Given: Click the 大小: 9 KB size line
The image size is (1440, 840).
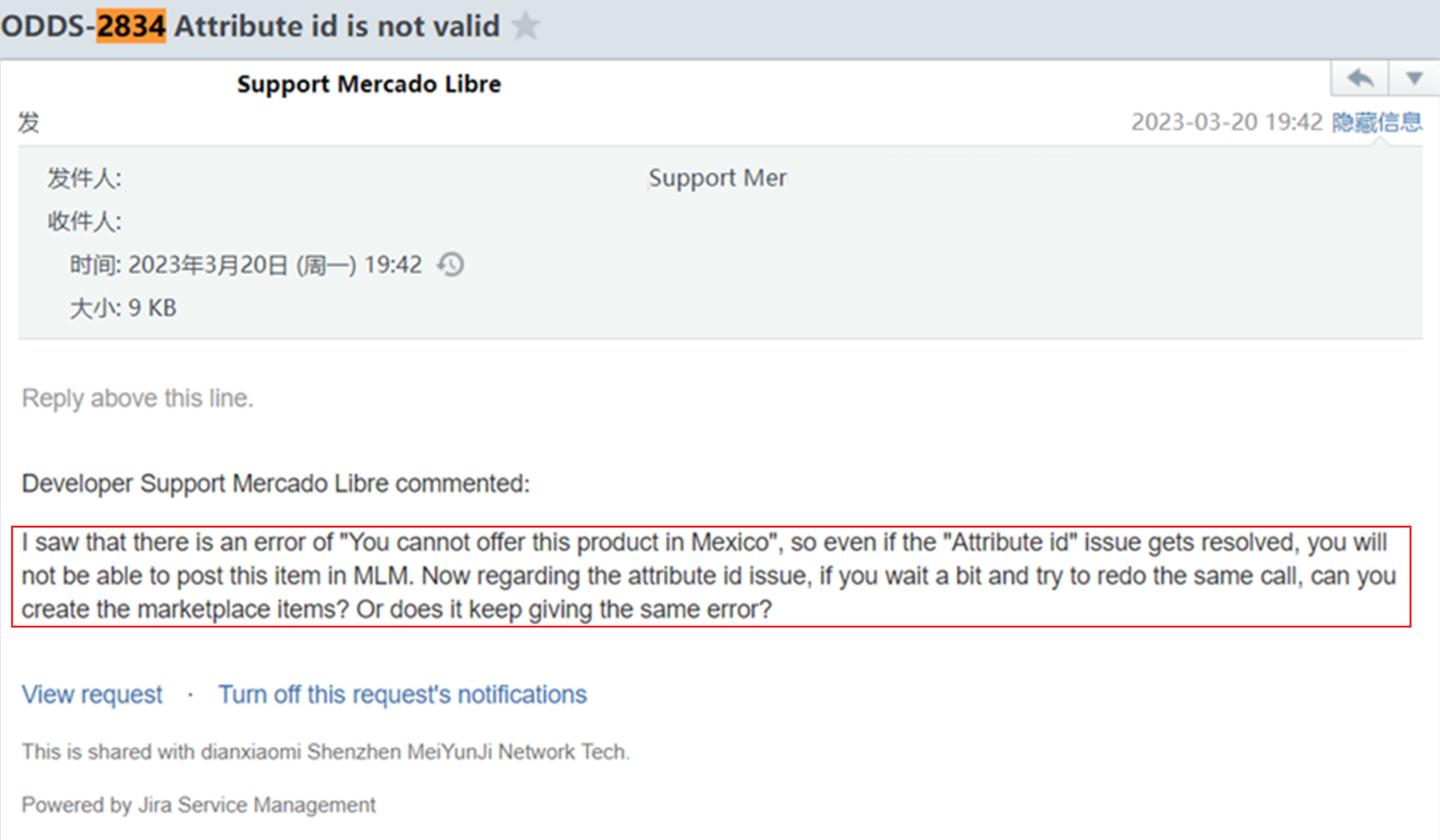Looking at the screenshot, I should [x=123, y=308].
